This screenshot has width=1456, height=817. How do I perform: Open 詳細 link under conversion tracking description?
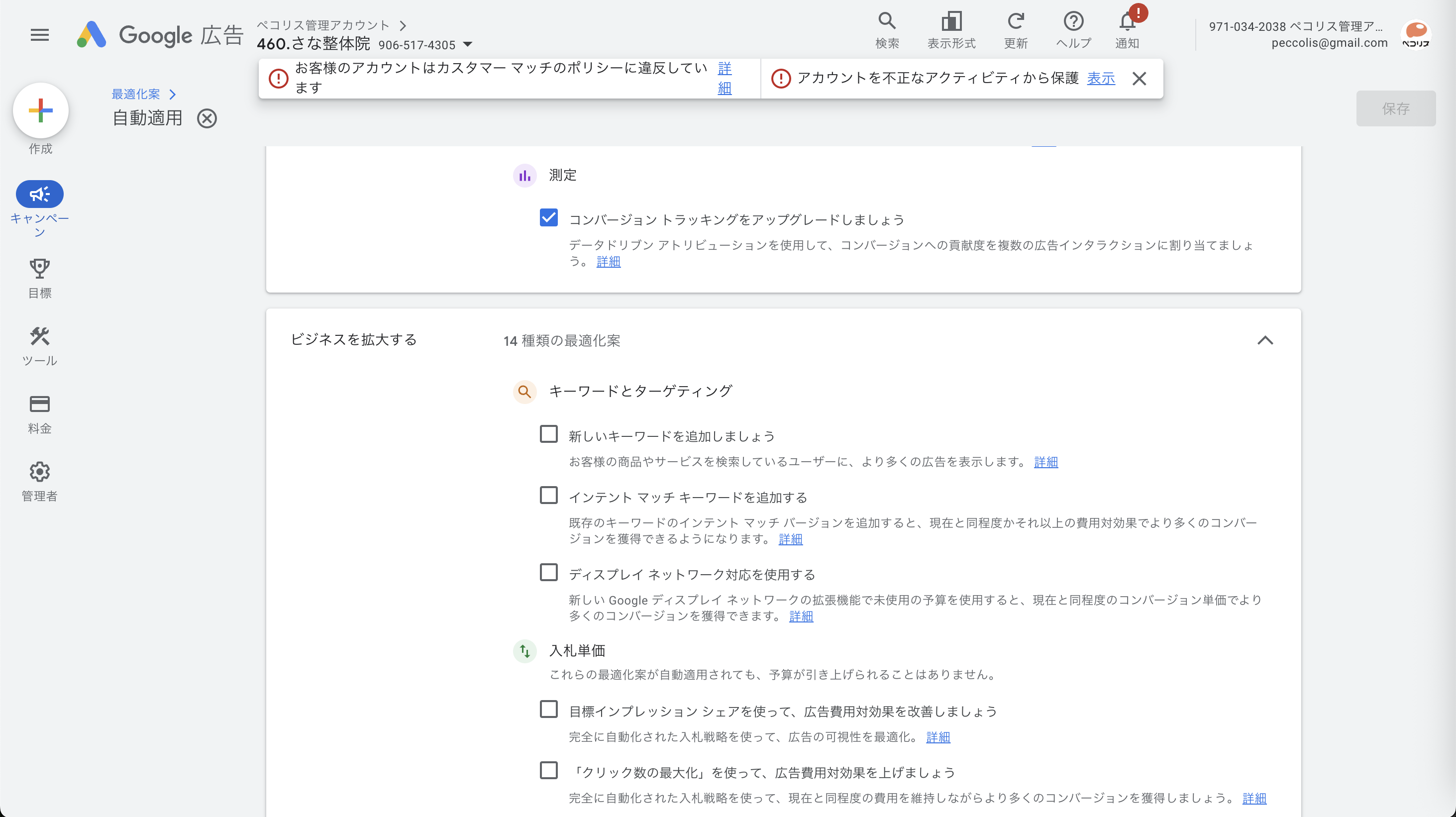click(x=608, y=262)
